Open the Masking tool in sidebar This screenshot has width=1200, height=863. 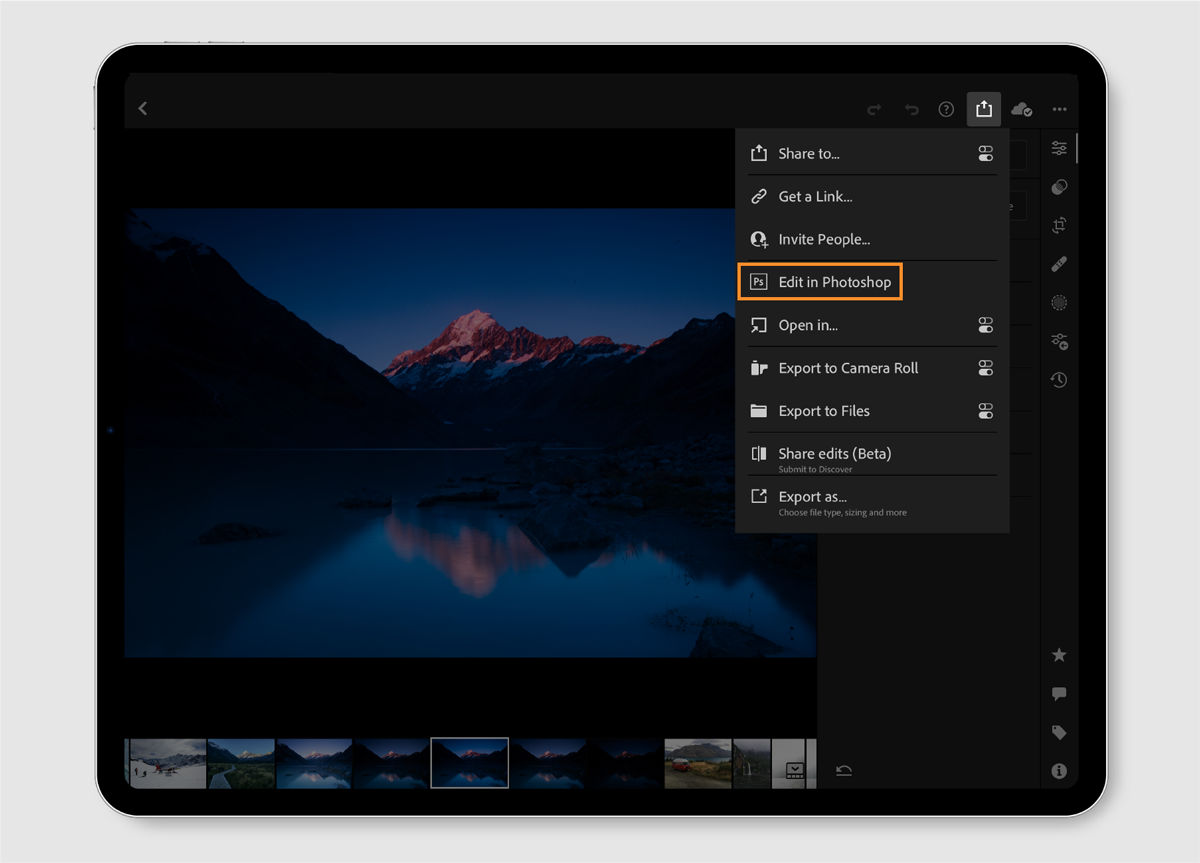click(x=1059, y=303)
